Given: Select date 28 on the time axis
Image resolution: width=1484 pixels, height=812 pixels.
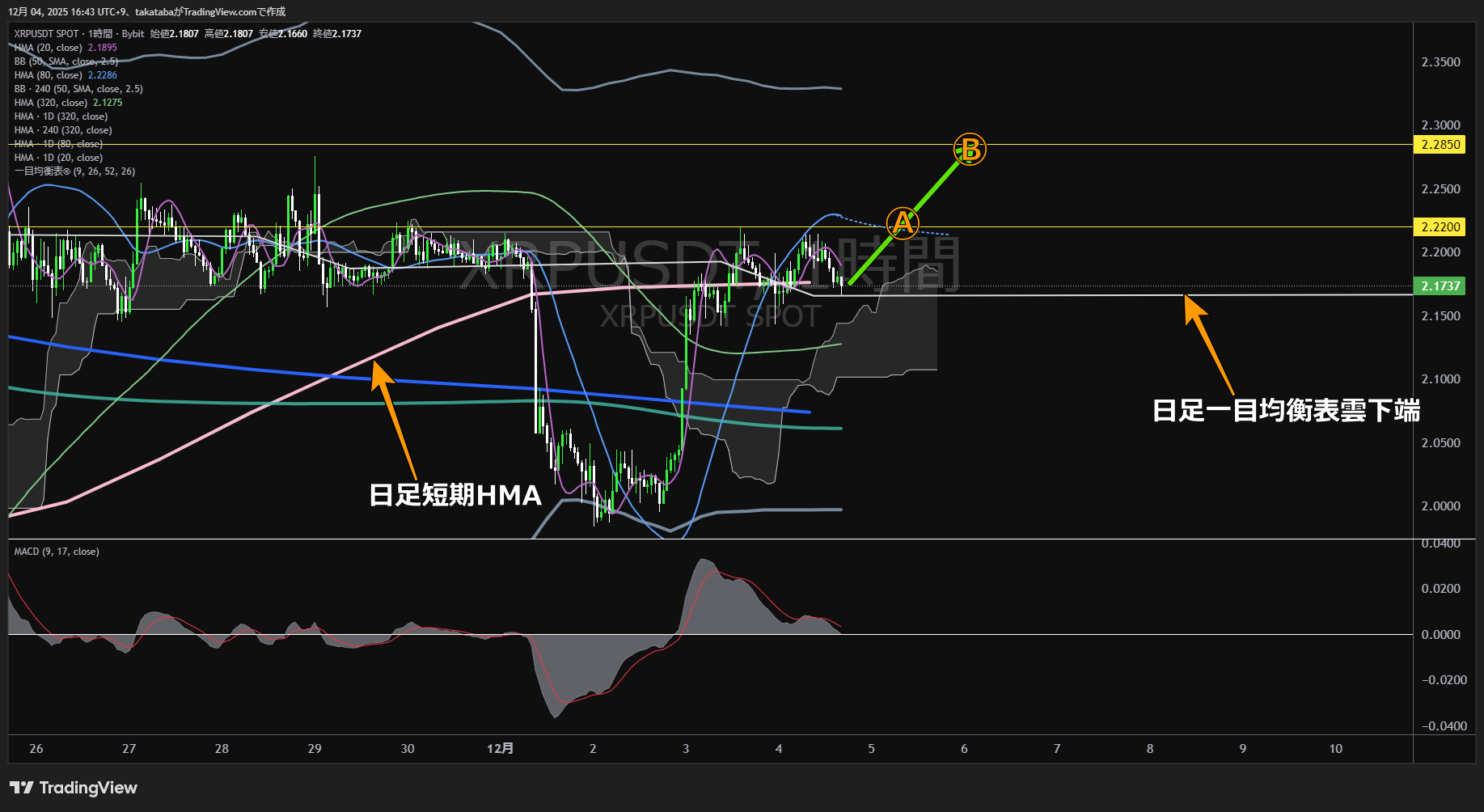Looking at the screenshot, I should [x=222, y=749].
